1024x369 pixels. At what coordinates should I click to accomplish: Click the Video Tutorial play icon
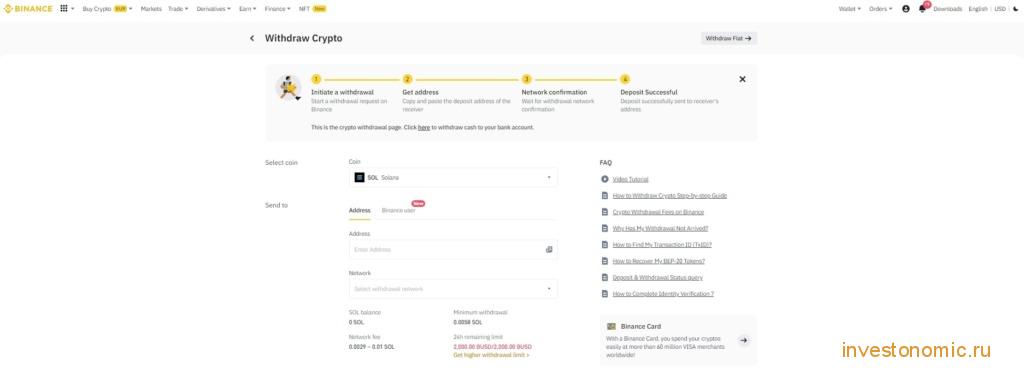[605, 179]
